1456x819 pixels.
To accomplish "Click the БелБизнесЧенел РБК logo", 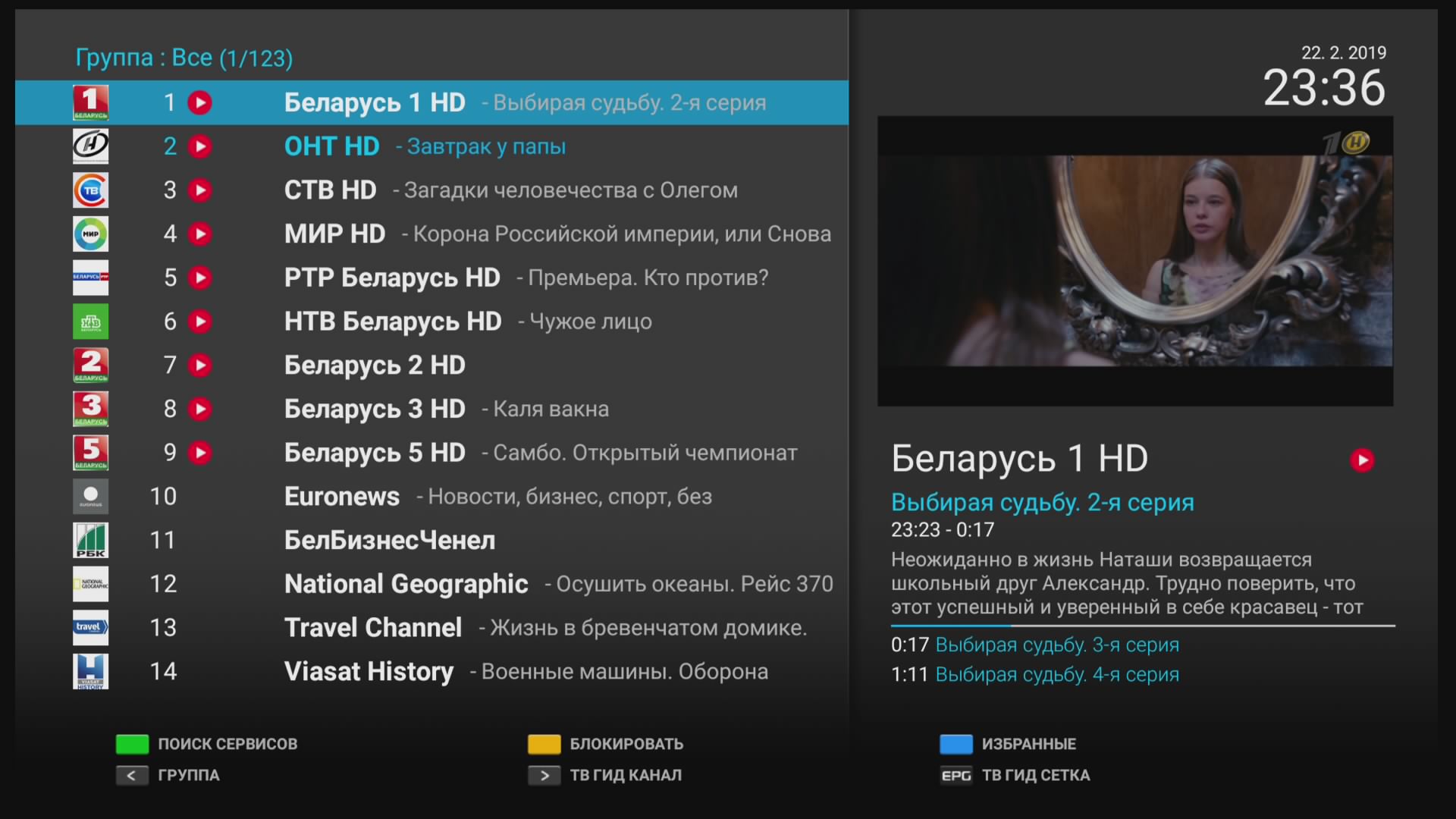I will [90, 540].
